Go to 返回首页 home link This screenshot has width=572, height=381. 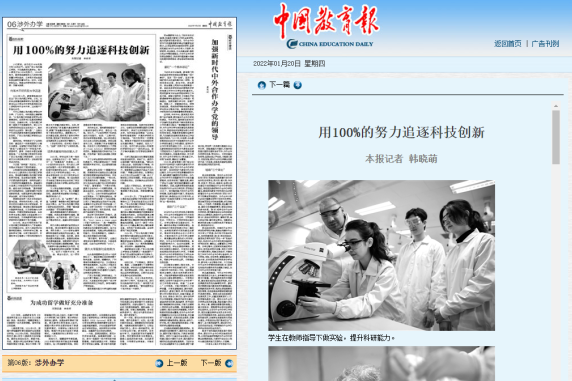point(508,44)
